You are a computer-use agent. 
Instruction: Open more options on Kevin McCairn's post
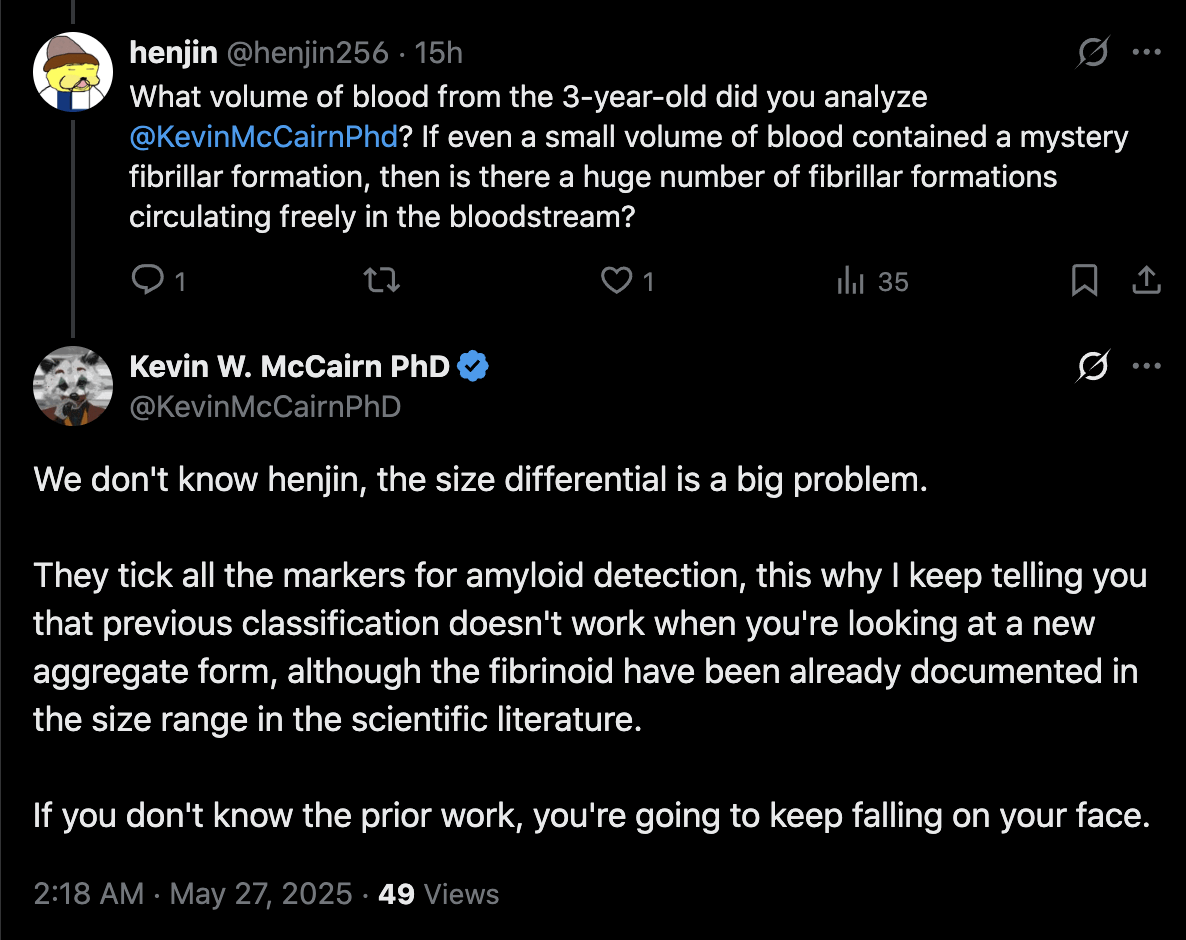click(x=1146, y=368)
